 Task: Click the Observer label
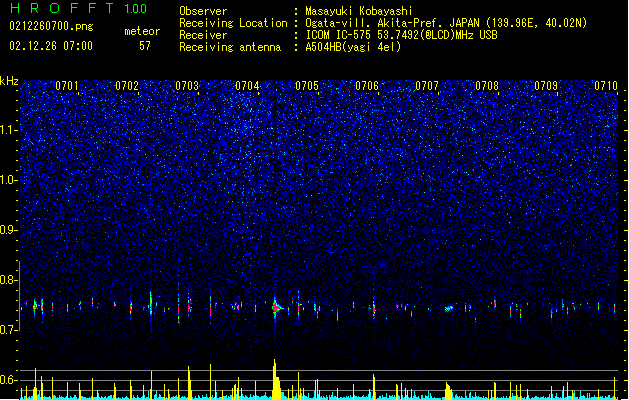pyautogui.click(x=203, y=11)
